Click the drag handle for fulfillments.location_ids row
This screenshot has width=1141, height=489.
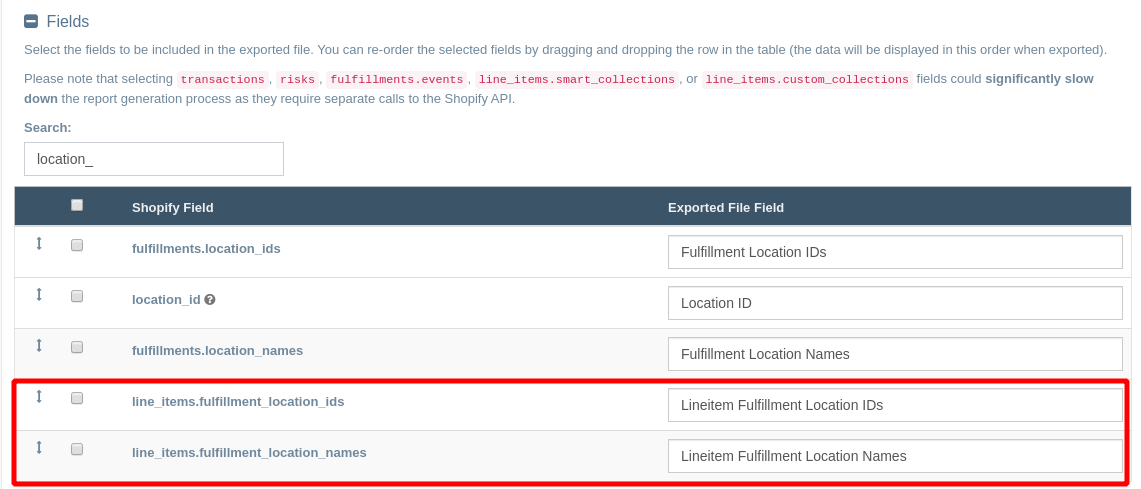click(39, 243)
